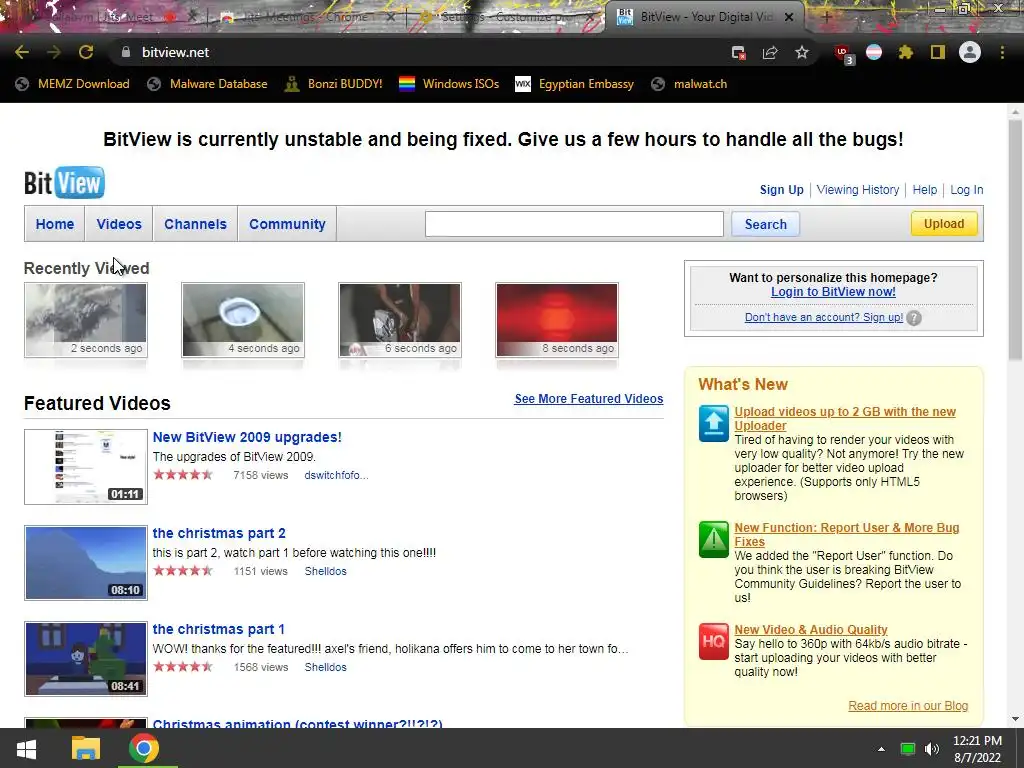Click the question mark help icon
The height and width of the screenshot is (768, 1024).
(x=914, y=318)
